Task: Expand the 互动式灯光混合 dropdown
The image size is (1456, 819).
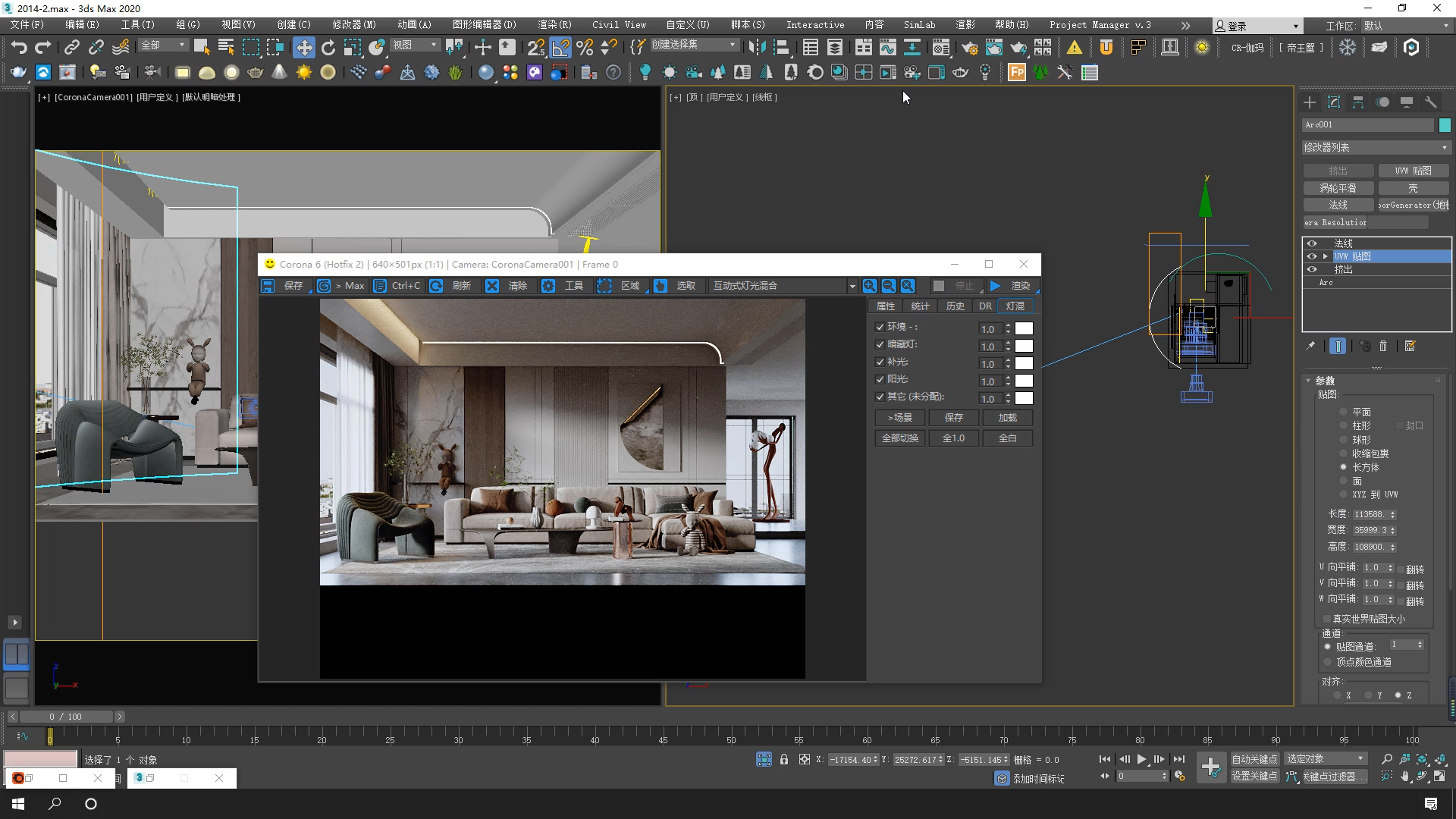Action: click(852, 286)
